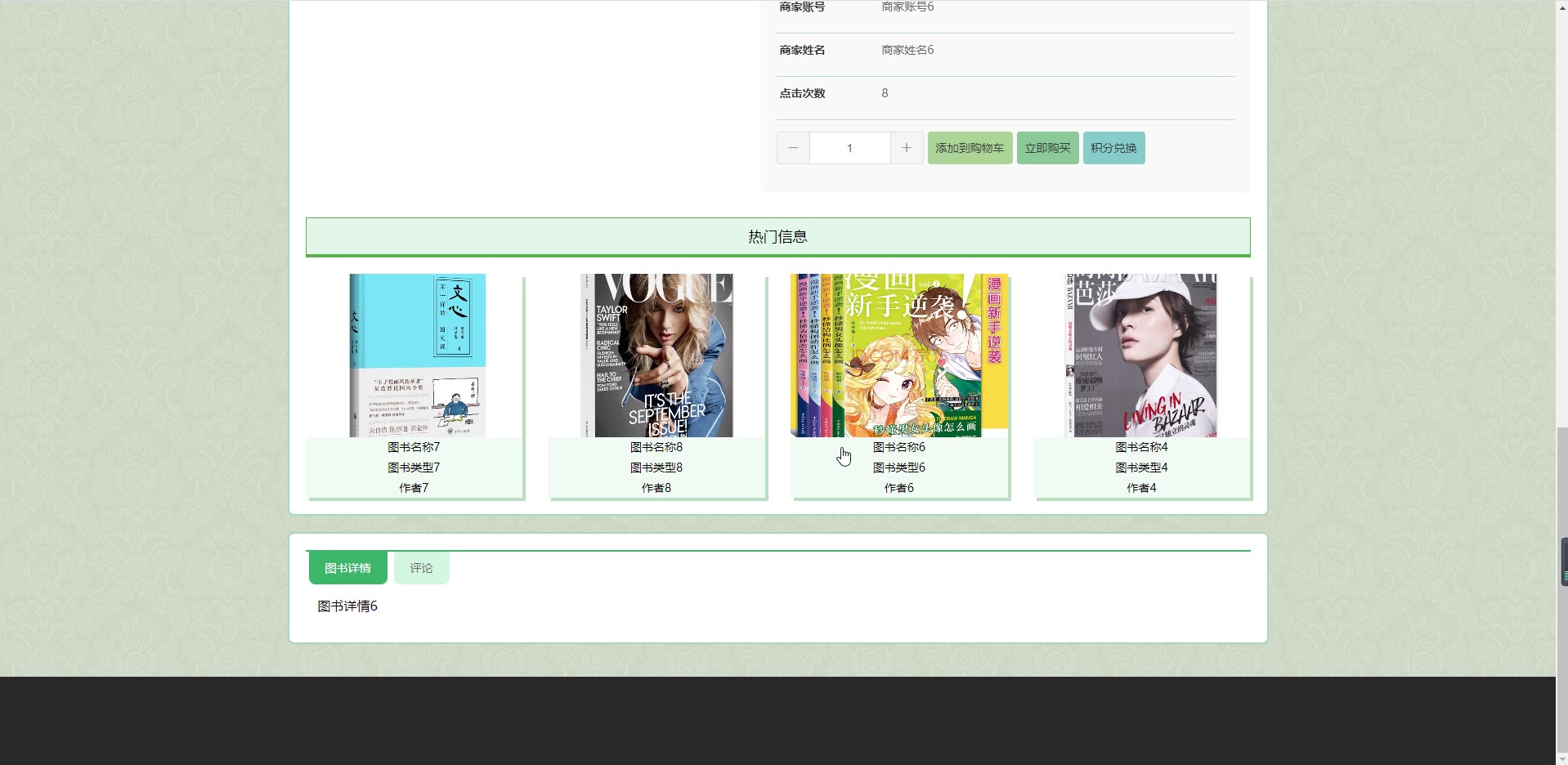Open the manga cover thumbnail for 图书名称6
This screenshot has width=1568, height=765.
pyautogui.click(x=899, y=356)
